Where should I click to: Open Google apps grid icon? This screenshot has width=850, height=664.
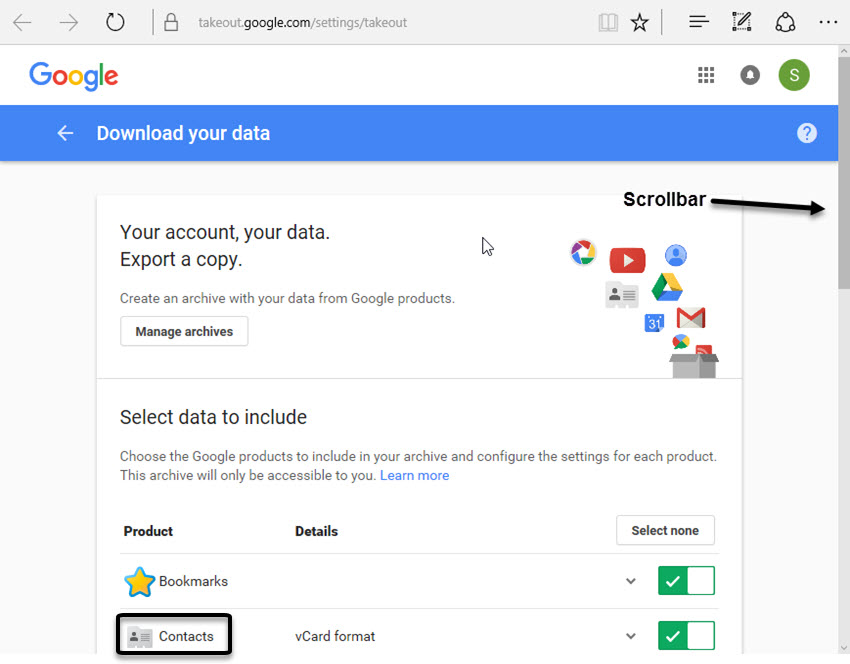[706, 75]
